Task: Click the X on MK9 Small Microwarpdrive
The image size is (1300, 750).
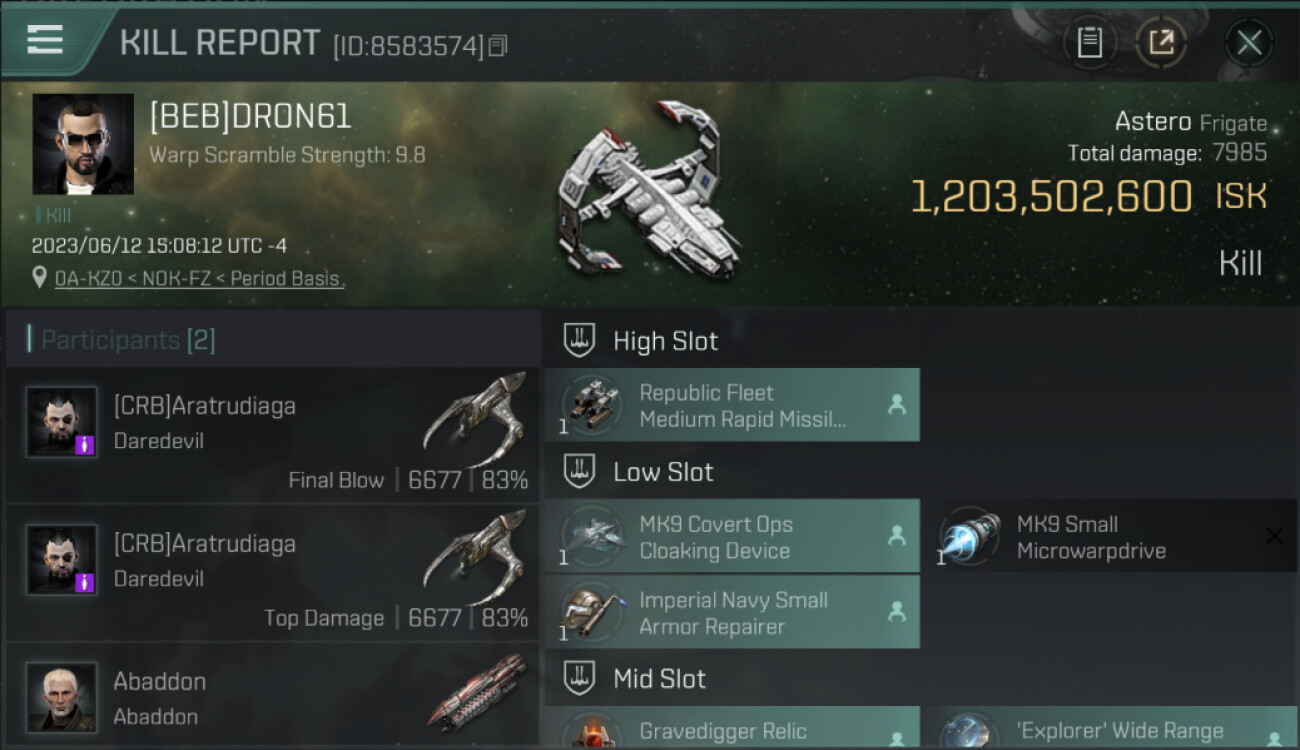Action: pos(1274,536)
